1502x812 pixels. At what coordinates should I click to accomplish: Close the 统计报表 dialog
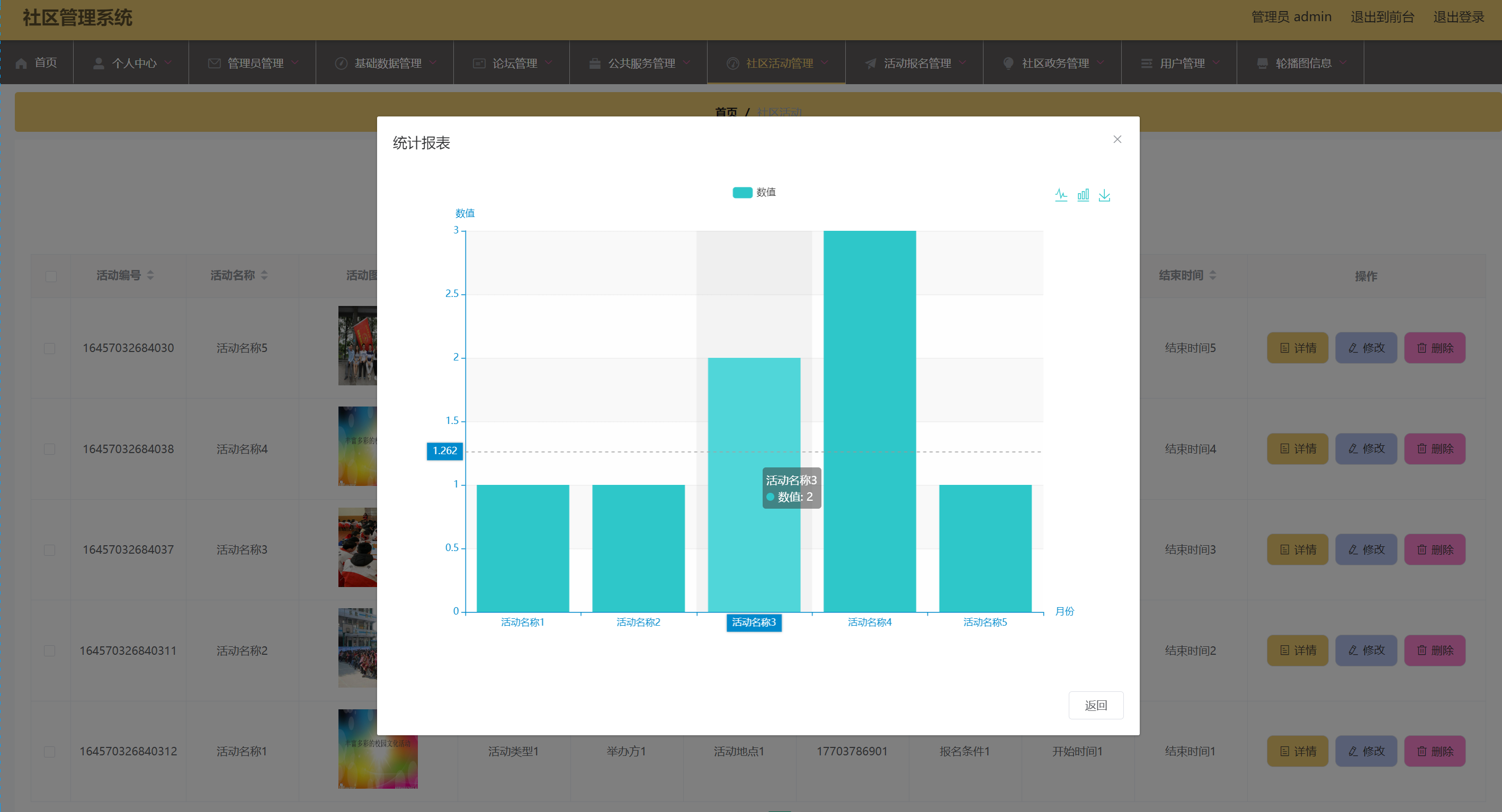1116,139
